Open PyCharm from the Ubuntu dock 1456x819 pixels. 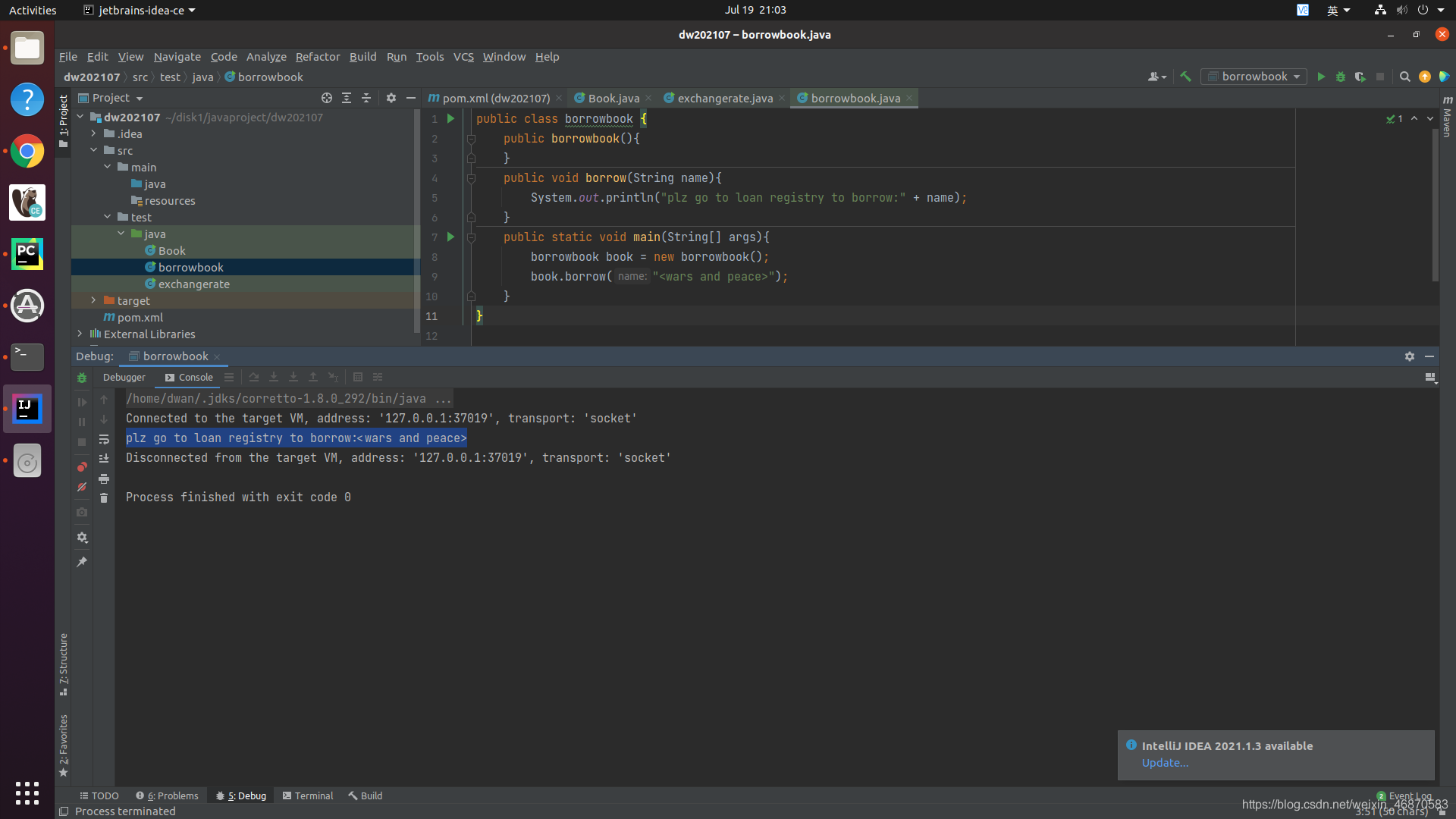pyautogui.click(x=27, y=255)
